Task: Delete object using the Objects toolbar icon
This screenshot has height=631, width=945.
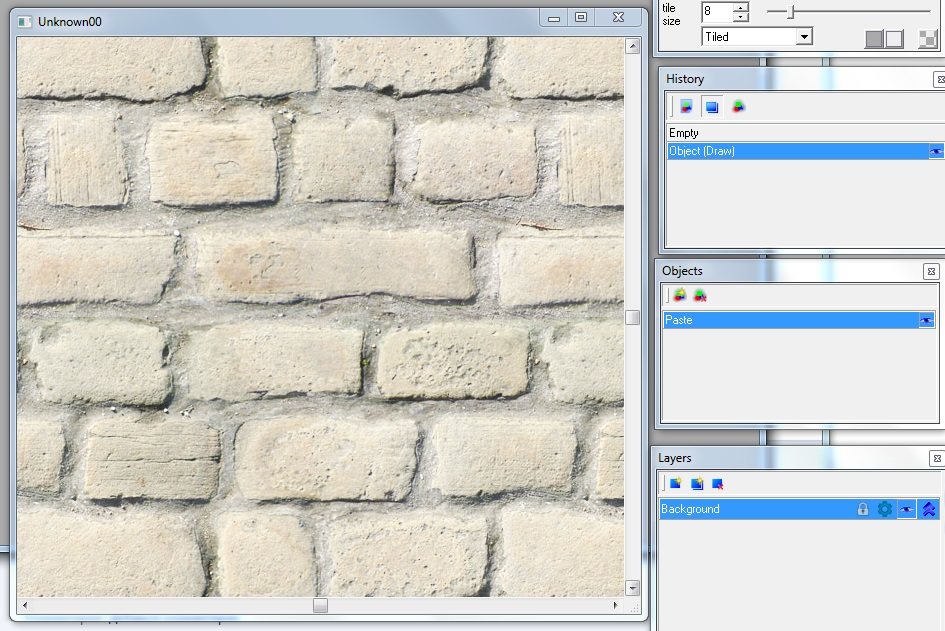Action: coord(700,295)
